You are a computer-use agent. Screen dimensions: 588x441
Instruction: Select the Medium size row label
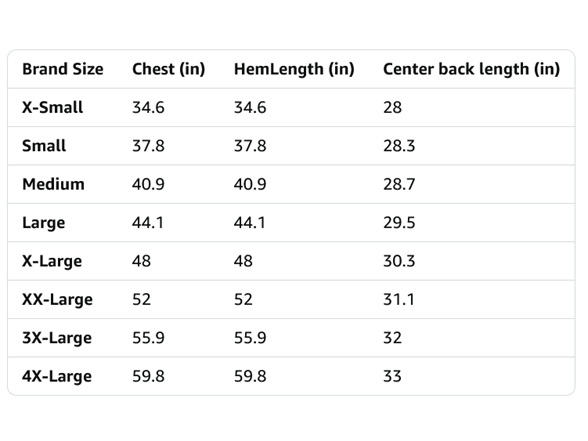coord(53,184)
